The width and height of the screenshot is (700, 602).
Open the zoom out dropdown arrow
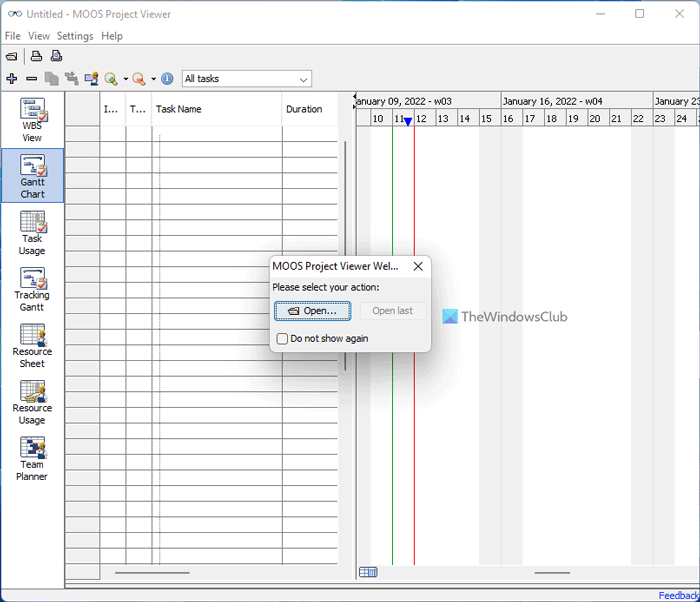click(153, 79)
